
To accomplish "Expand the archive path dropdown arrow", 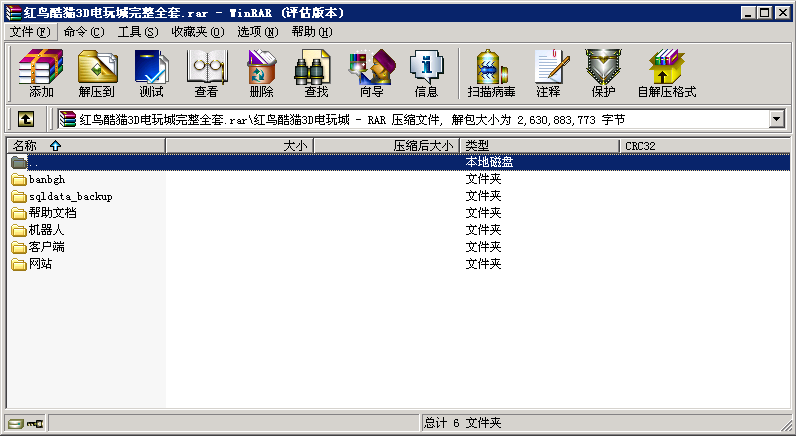I will coord(776,119).
